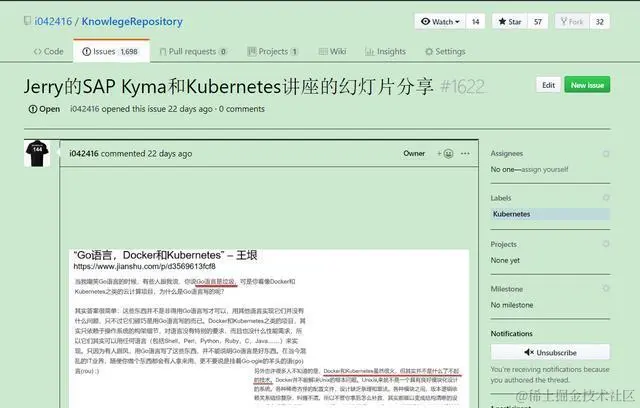The width and height of the screenshot is (640, 408).
Task: Click the muted speaker icon on Unsubscribe
Action: [529, 352]
